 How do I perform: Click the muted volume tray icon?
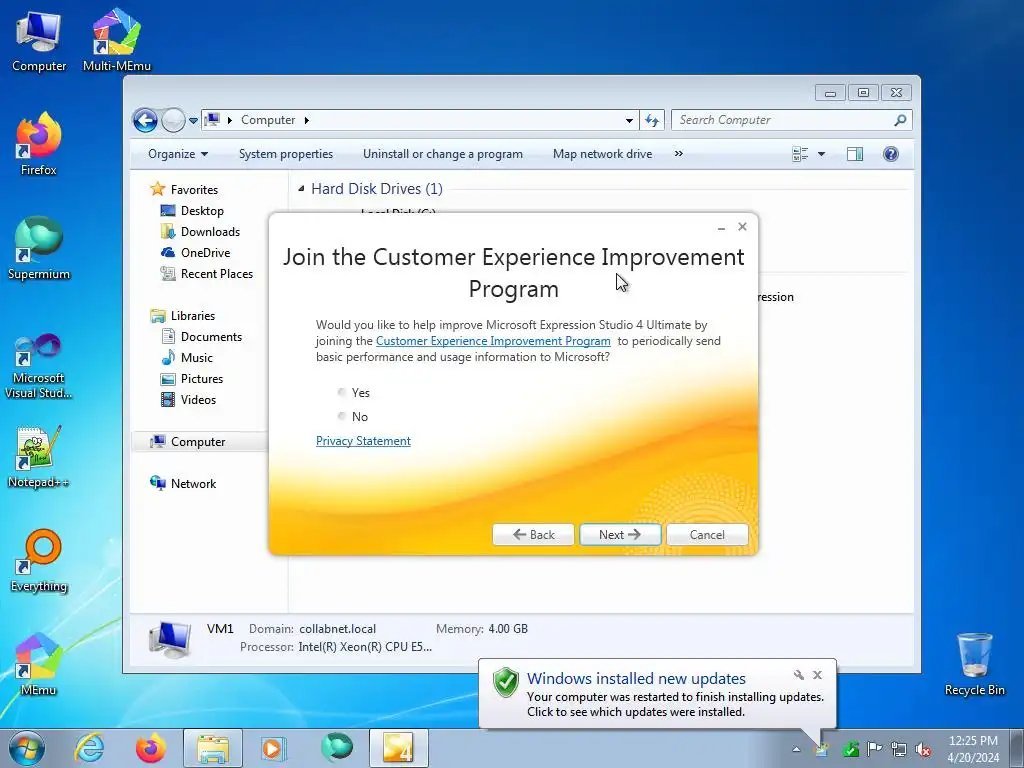[x=923, y=749]
